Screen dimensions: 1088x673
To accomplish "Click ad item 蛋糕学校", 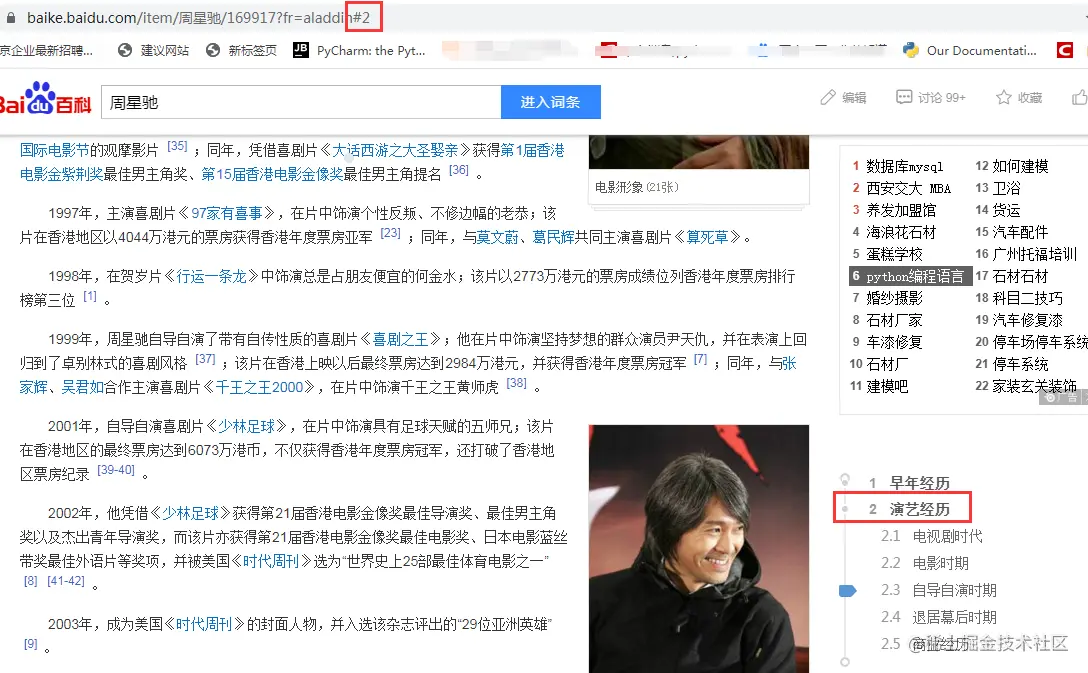I will (x=894, y=255).
